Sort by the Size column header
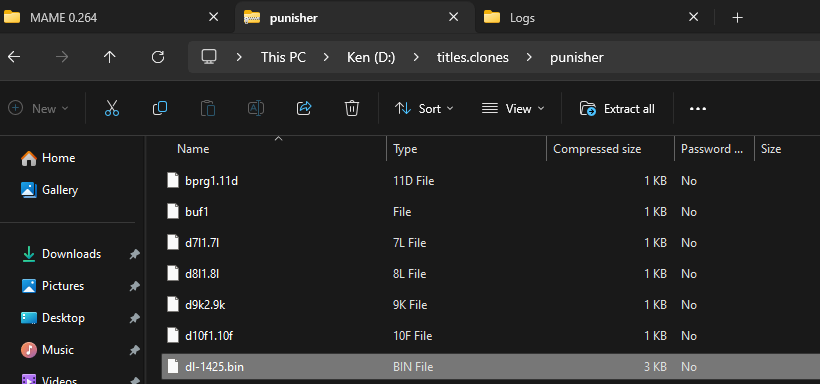820x384 pixels. (x=771, y=149)
